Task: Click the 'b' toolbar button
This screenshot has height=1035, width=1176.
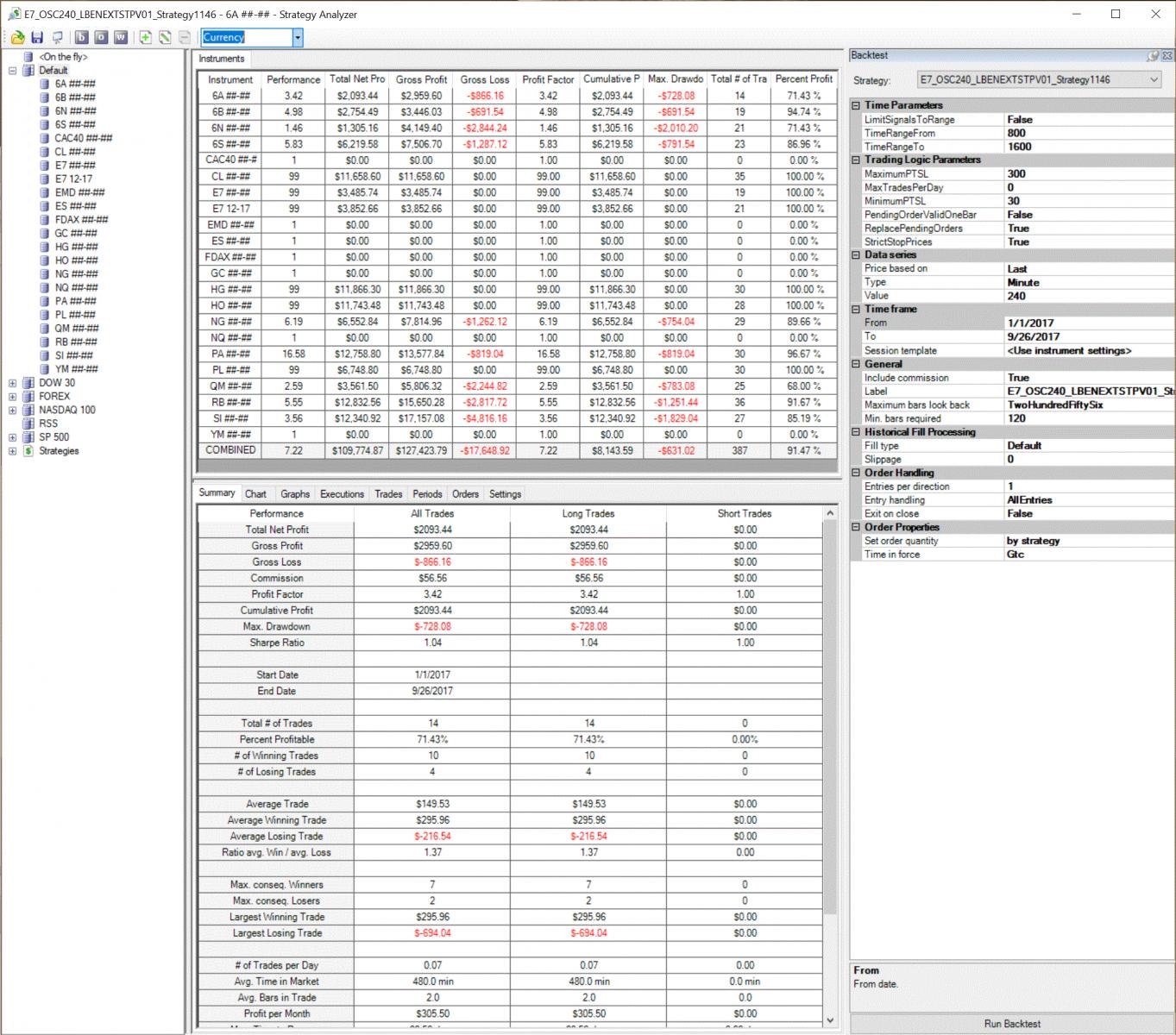Action: pos(82,37)
